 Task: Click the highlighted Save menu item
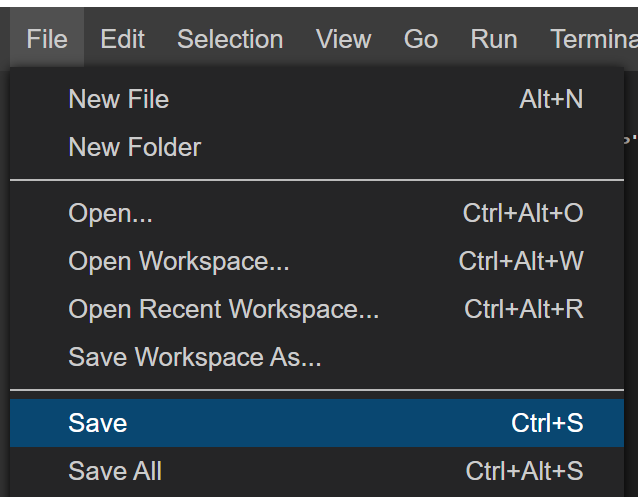[x=98, y=423]
